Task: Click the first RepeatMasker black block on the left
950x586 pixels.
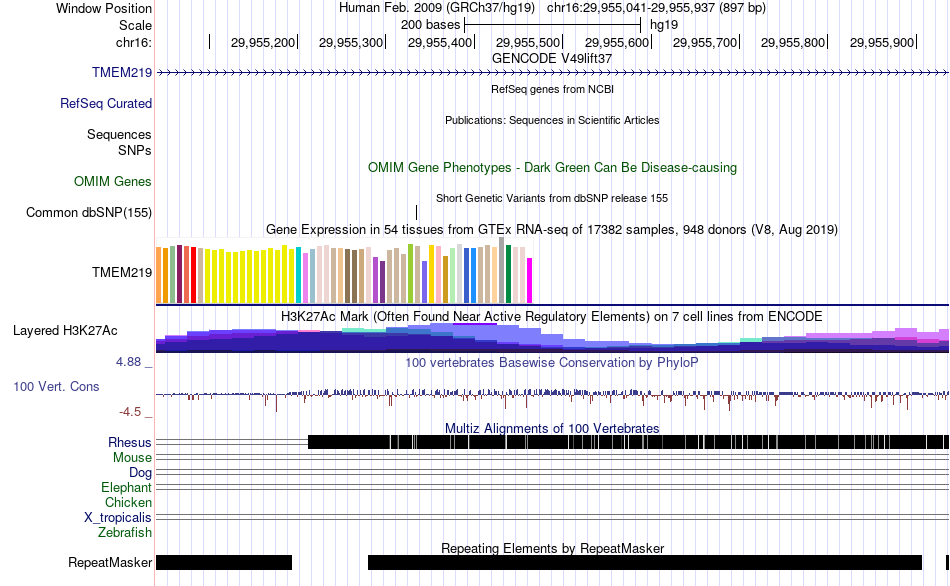Action: (224, 562)
